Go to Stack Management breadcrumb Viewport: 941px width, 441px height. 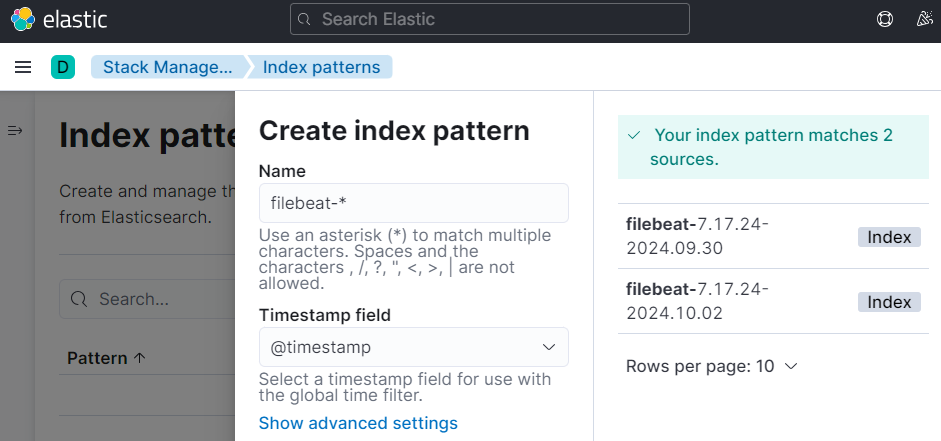[168, 67]
